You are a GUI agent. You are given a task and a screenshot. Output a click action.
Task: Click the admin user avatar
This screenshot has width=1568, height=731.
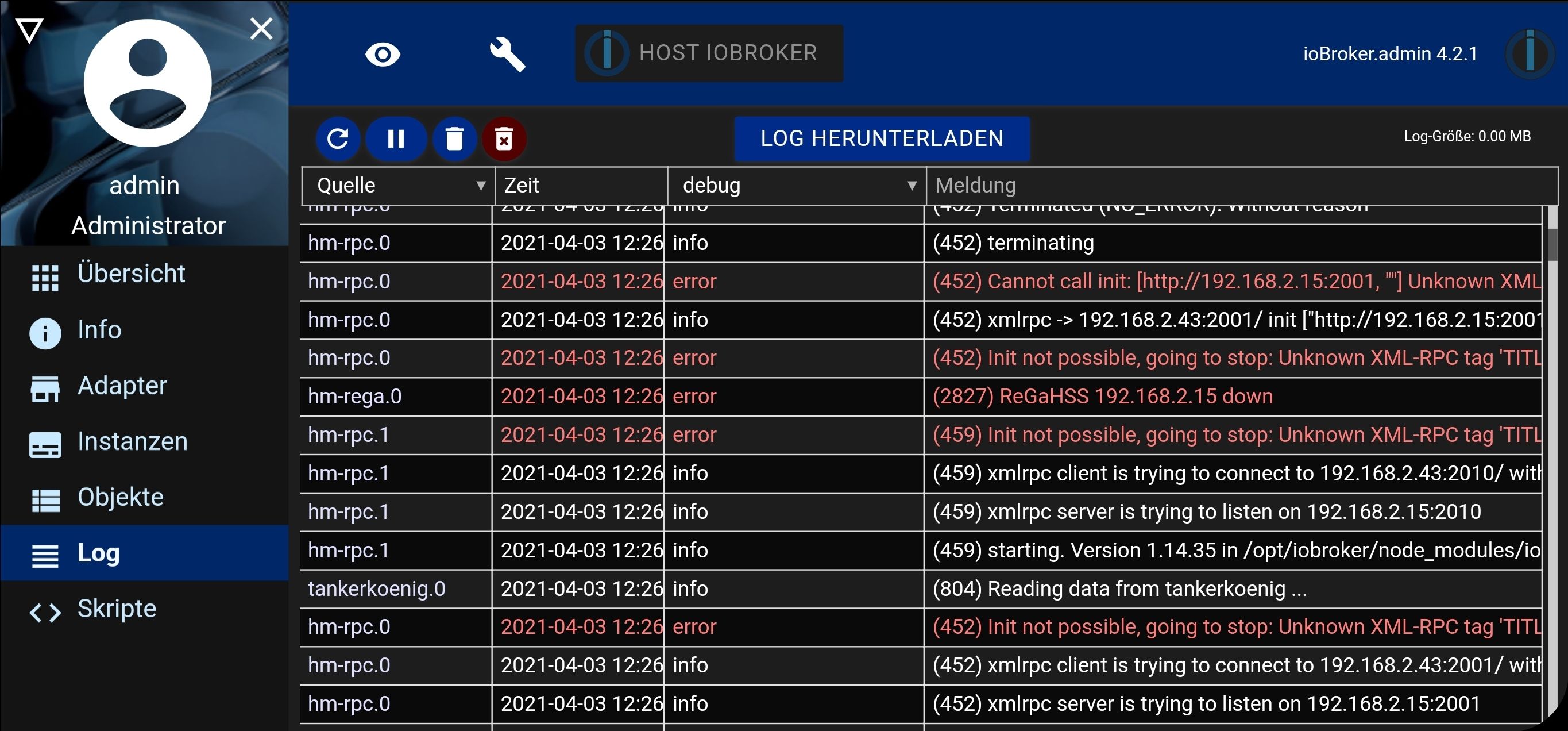point(147,83)
